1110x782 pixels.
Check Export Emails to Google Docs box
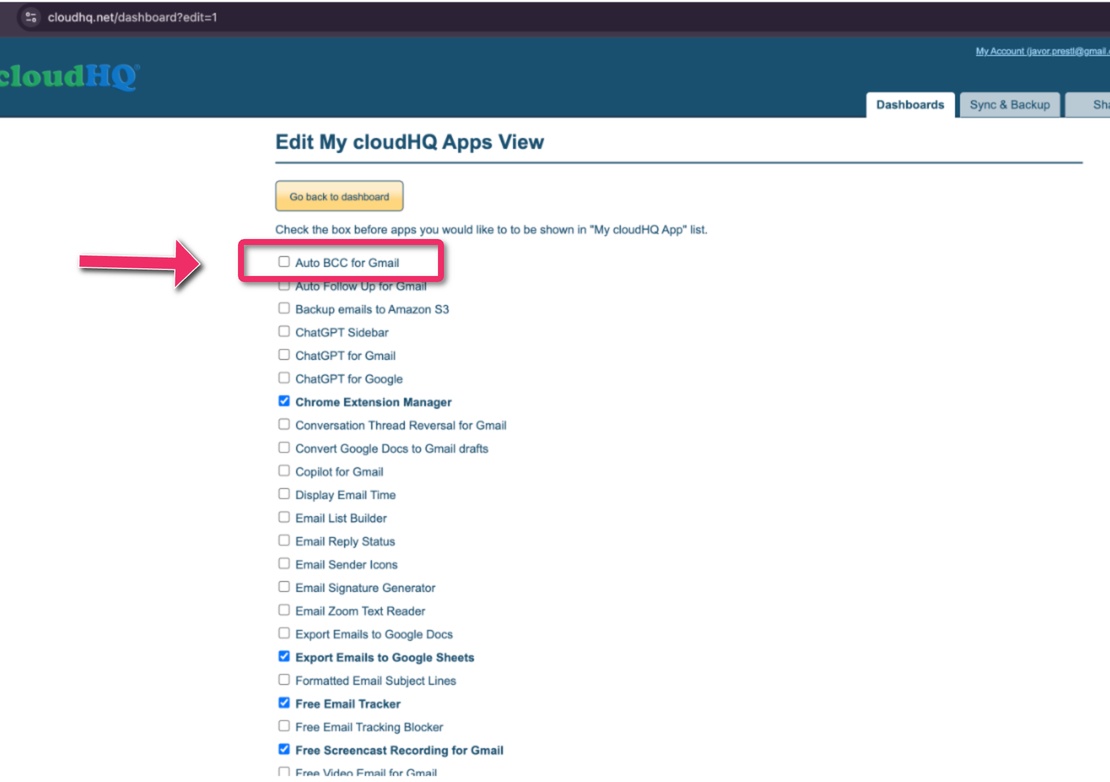click(284, 633)
